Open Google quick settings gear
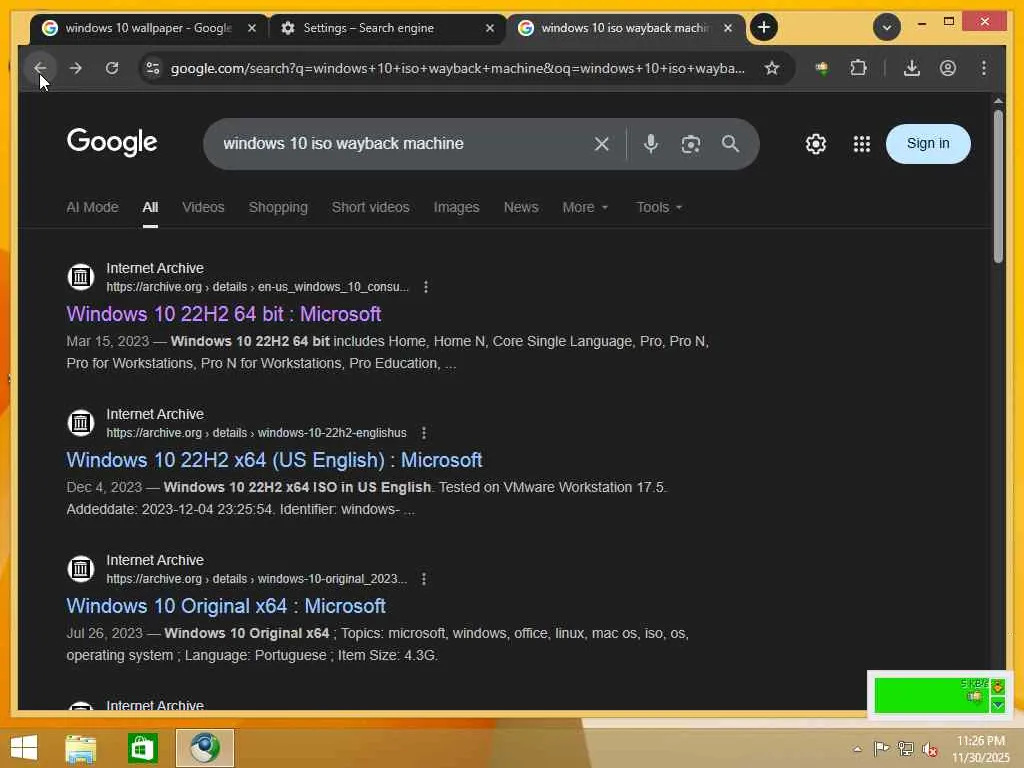This screenshot has height=768, width=1024. 816,144
